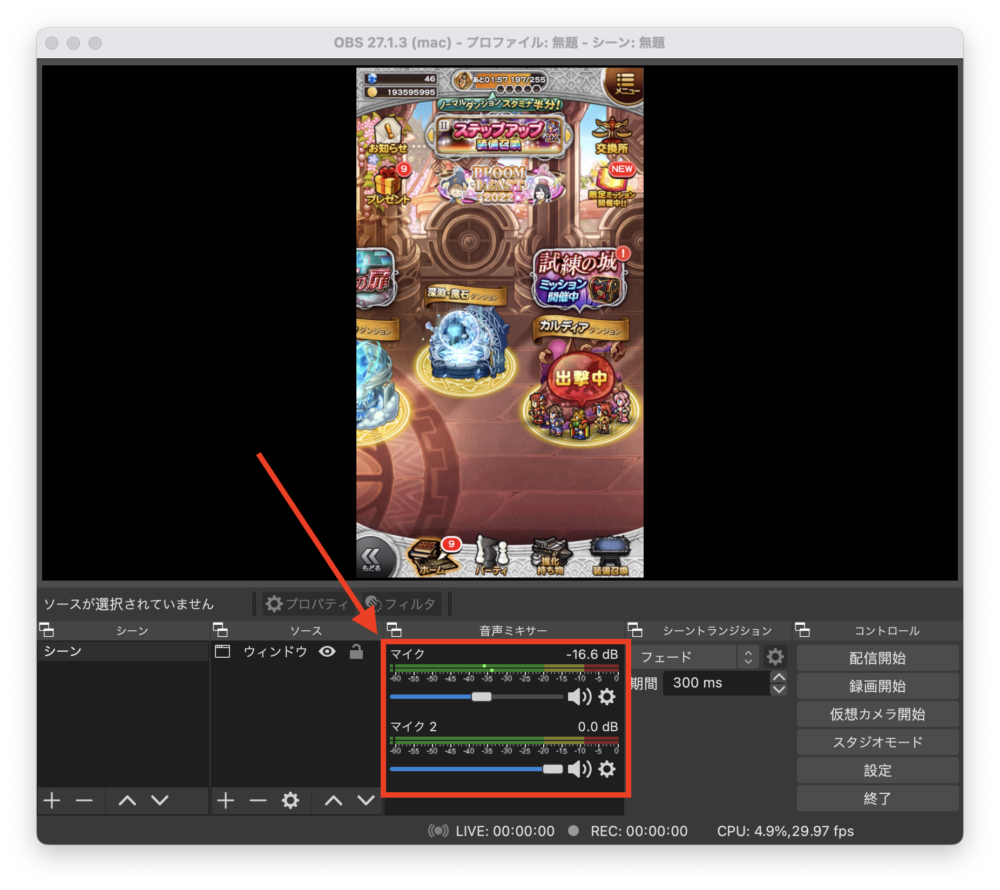Pop out the コントロール dock with its float icon
Image resolution: width=1000 pixels, height=890 pixels.
(802, 630)
